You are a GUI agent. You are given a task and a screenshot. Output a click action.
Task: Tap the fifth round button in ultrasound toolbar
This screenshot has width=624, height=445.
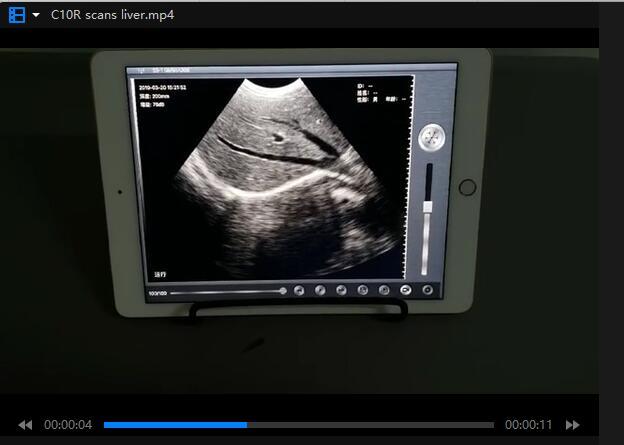[384, 291]
